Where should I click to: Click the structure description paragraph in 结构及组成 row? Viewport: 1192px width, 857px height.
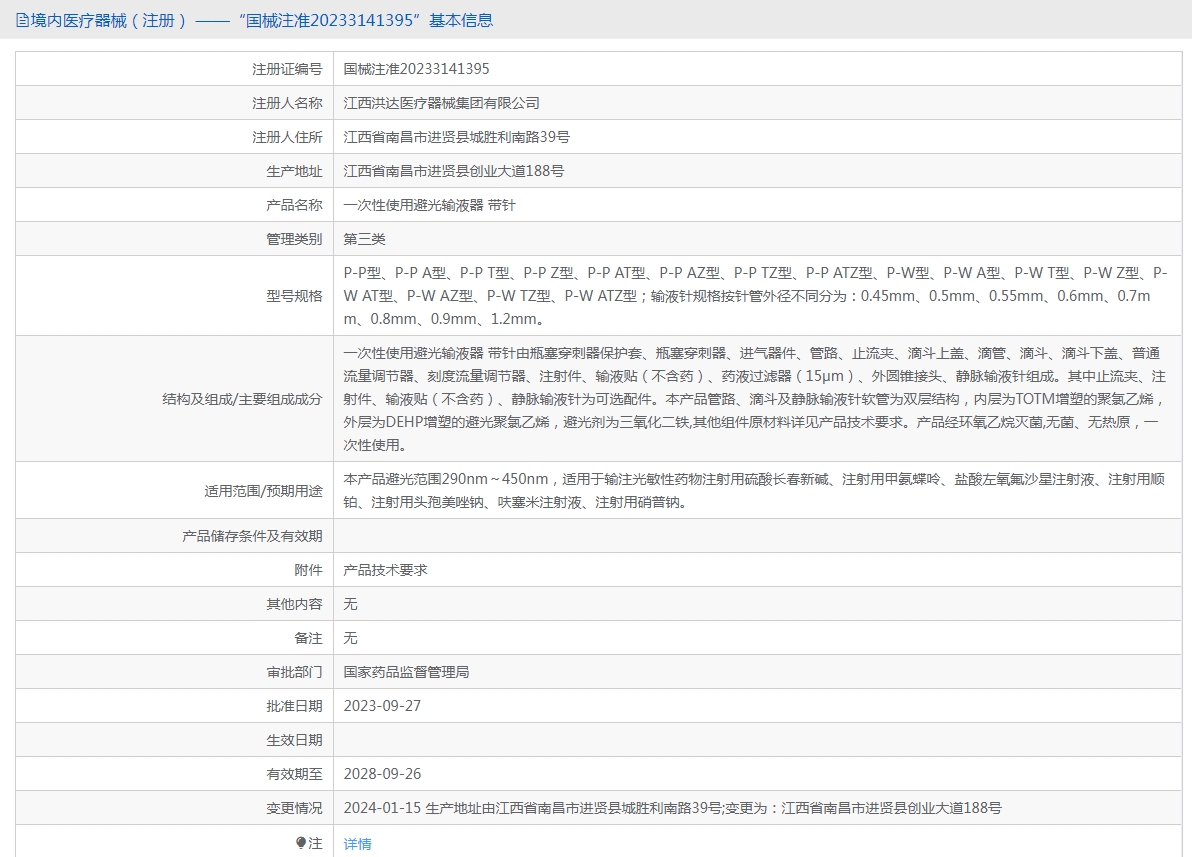click(754, 398)
